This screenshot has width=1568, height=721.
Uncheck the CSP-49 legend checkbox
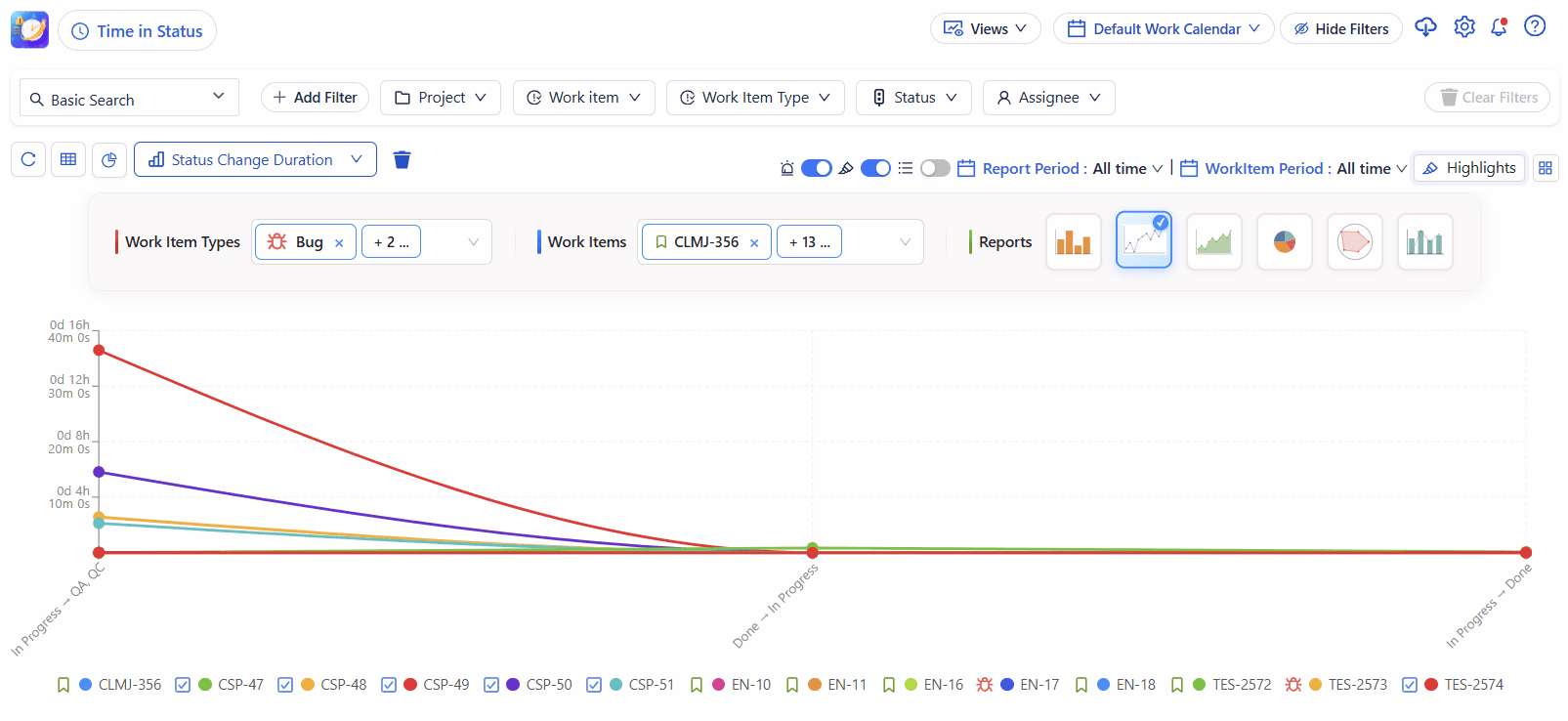pos(389,685)
